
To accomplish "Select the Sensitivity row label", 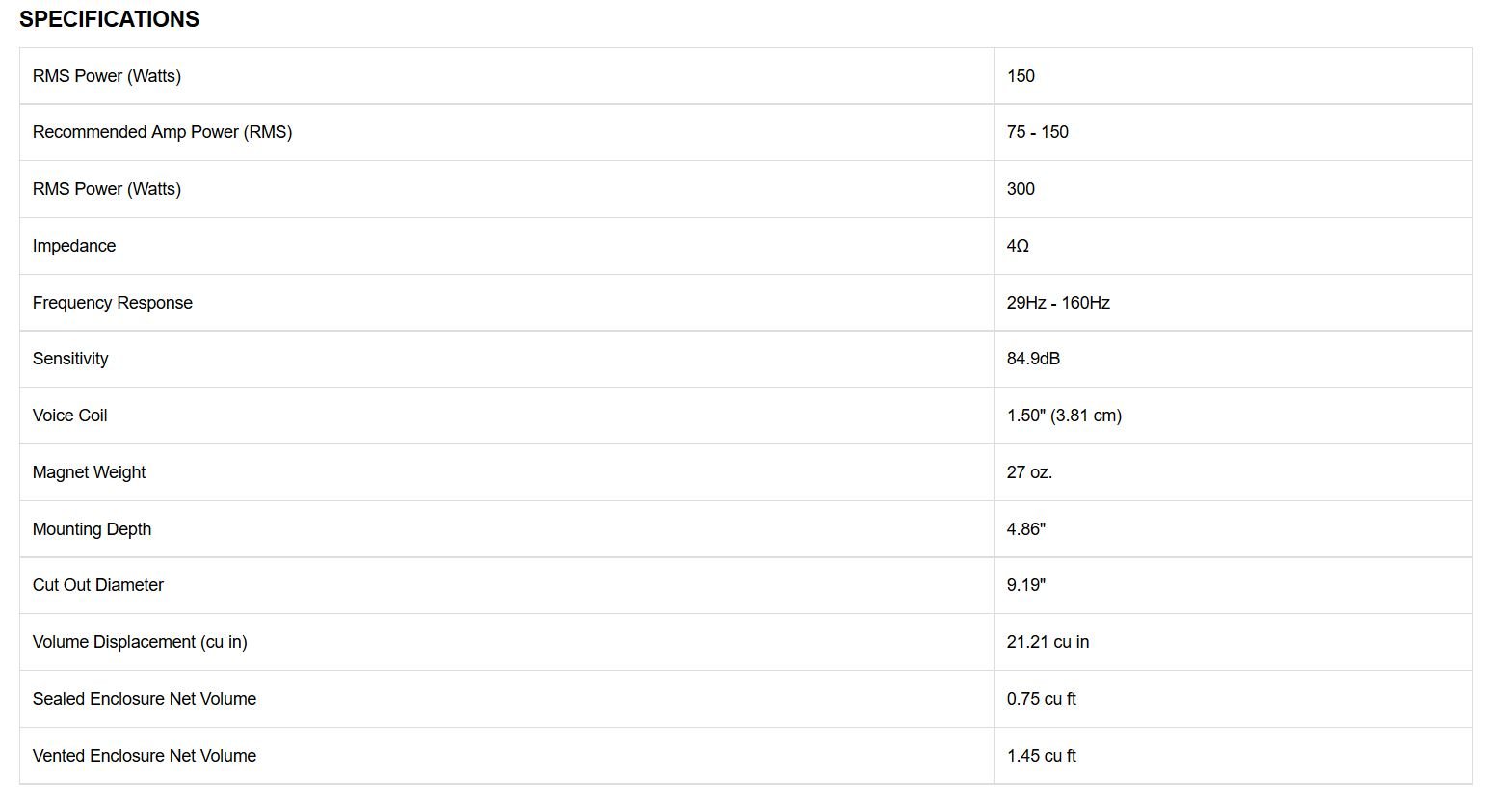I will (x=70, y=359).
